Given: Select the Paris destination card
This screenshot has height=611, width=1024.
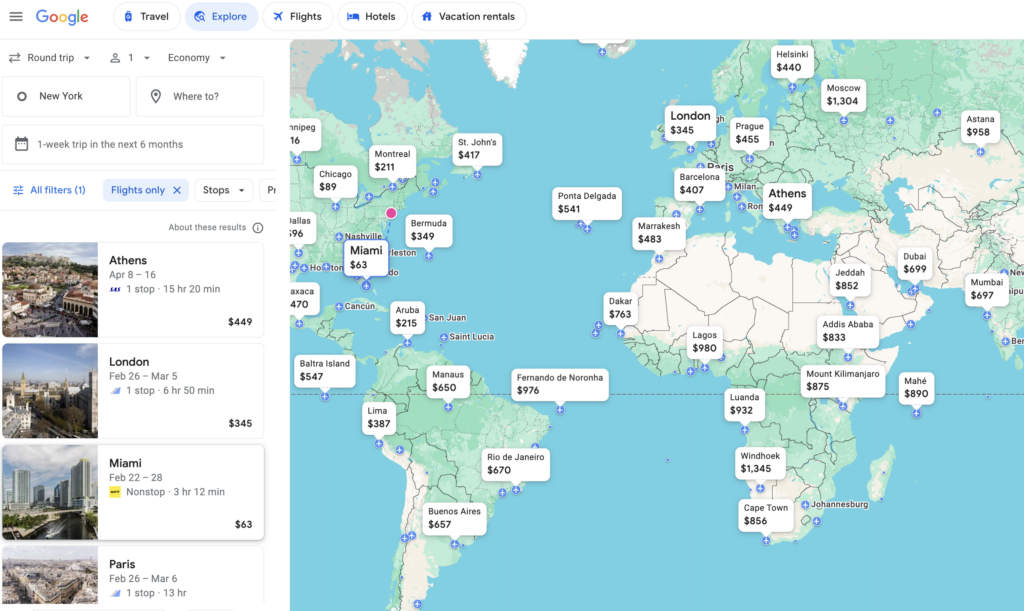Looking at the screenshot, I should [133, 576].
